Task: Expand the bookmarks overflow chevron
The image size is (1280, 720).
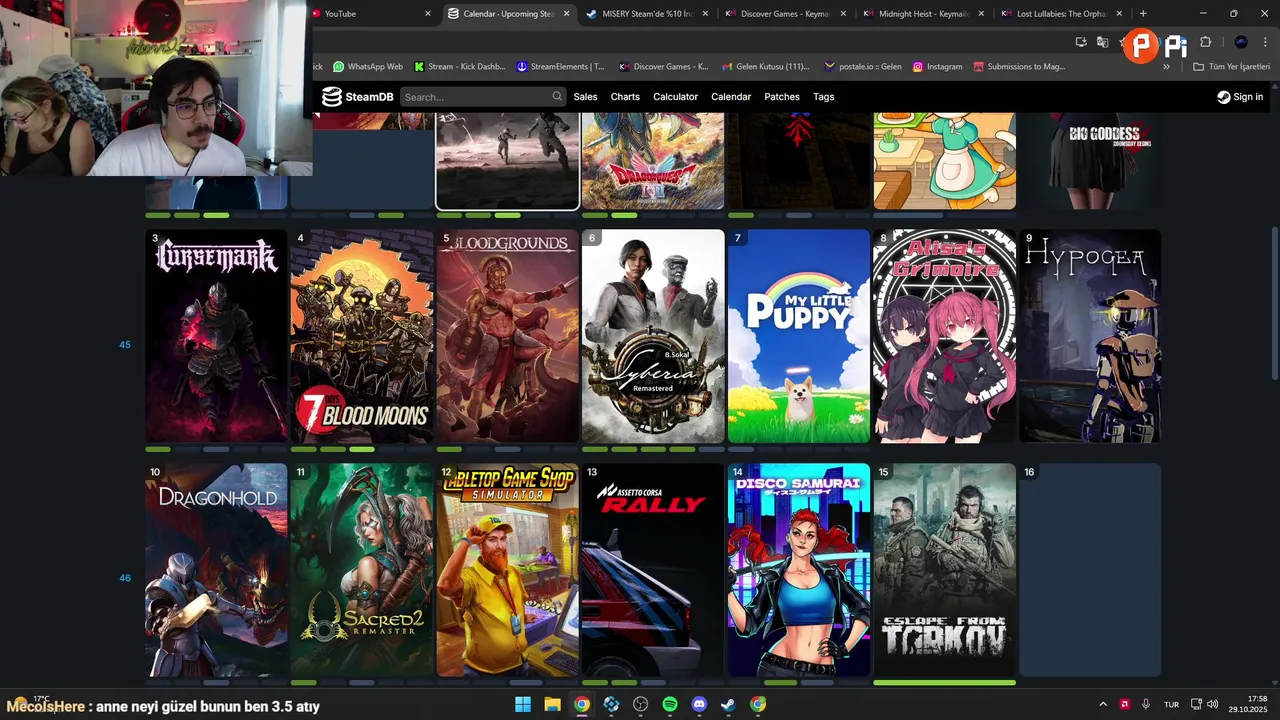Action: (1166, 67)
